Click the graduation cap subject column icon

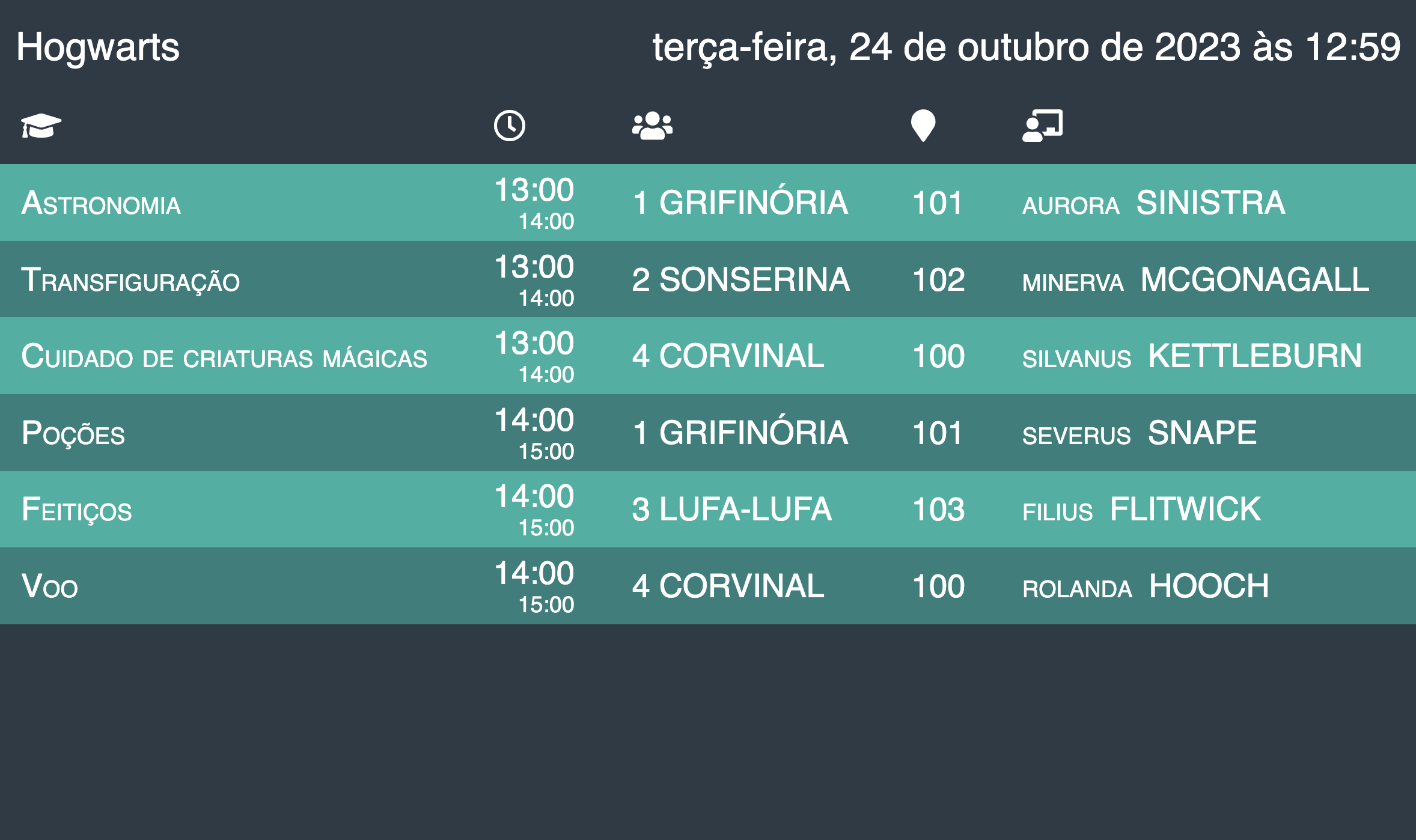point(41,126)
